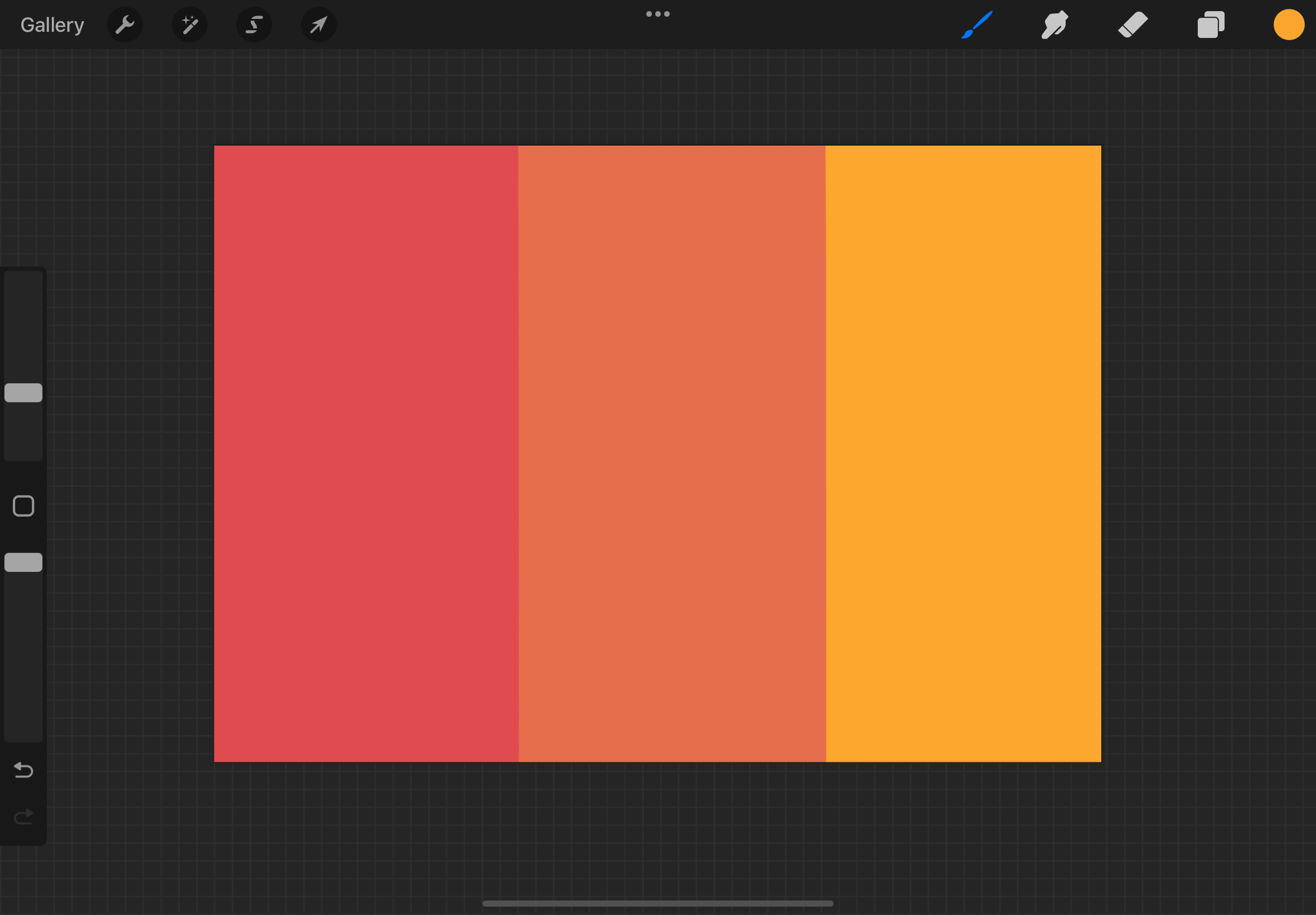1316x915 pixels.
Task: Select the Smudge tool
Action: (1054, 25)
